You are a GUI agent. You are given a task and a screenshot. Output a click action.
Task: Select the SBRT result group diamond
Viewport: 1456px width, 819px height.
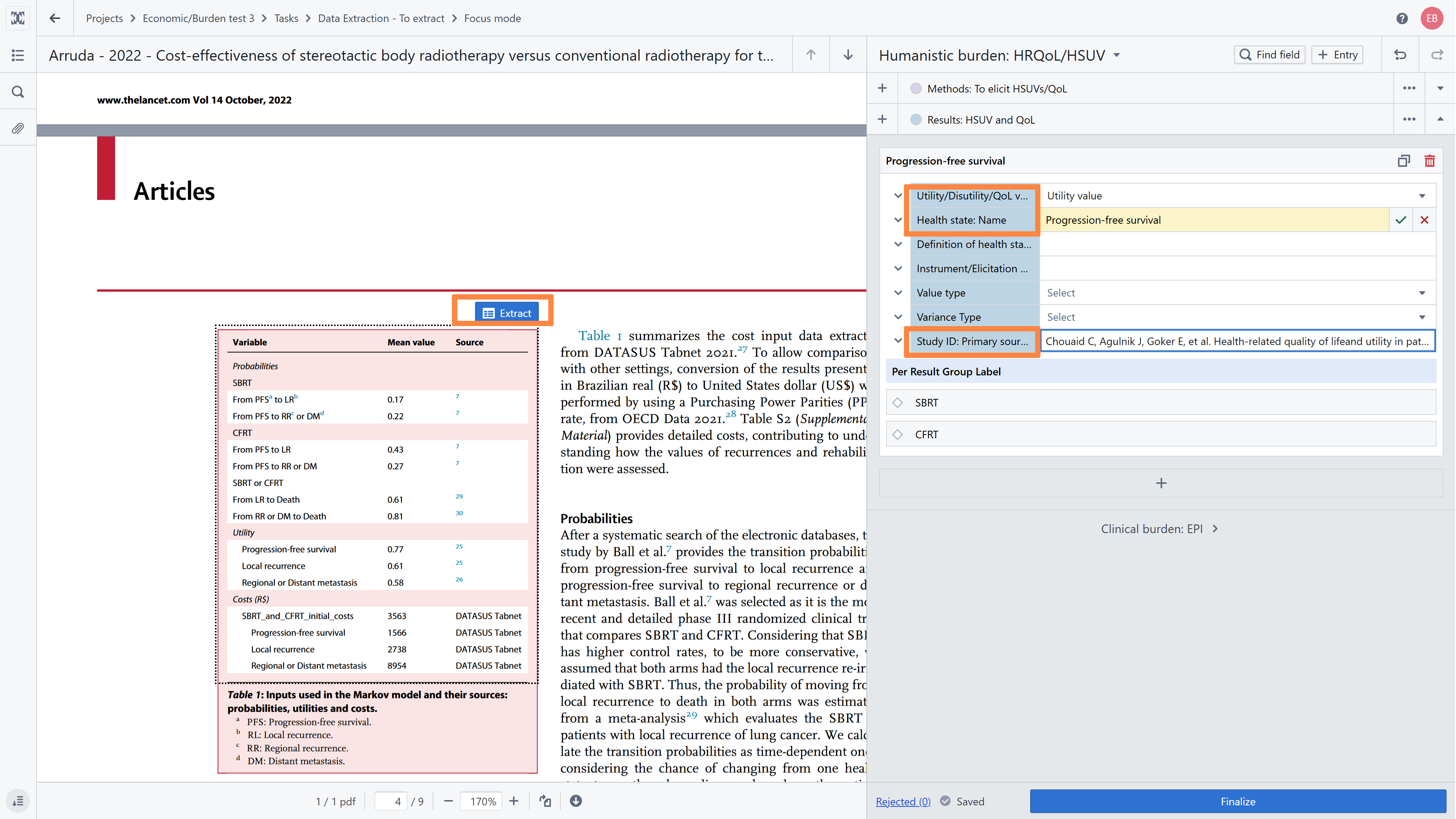(x=897, y=402)
